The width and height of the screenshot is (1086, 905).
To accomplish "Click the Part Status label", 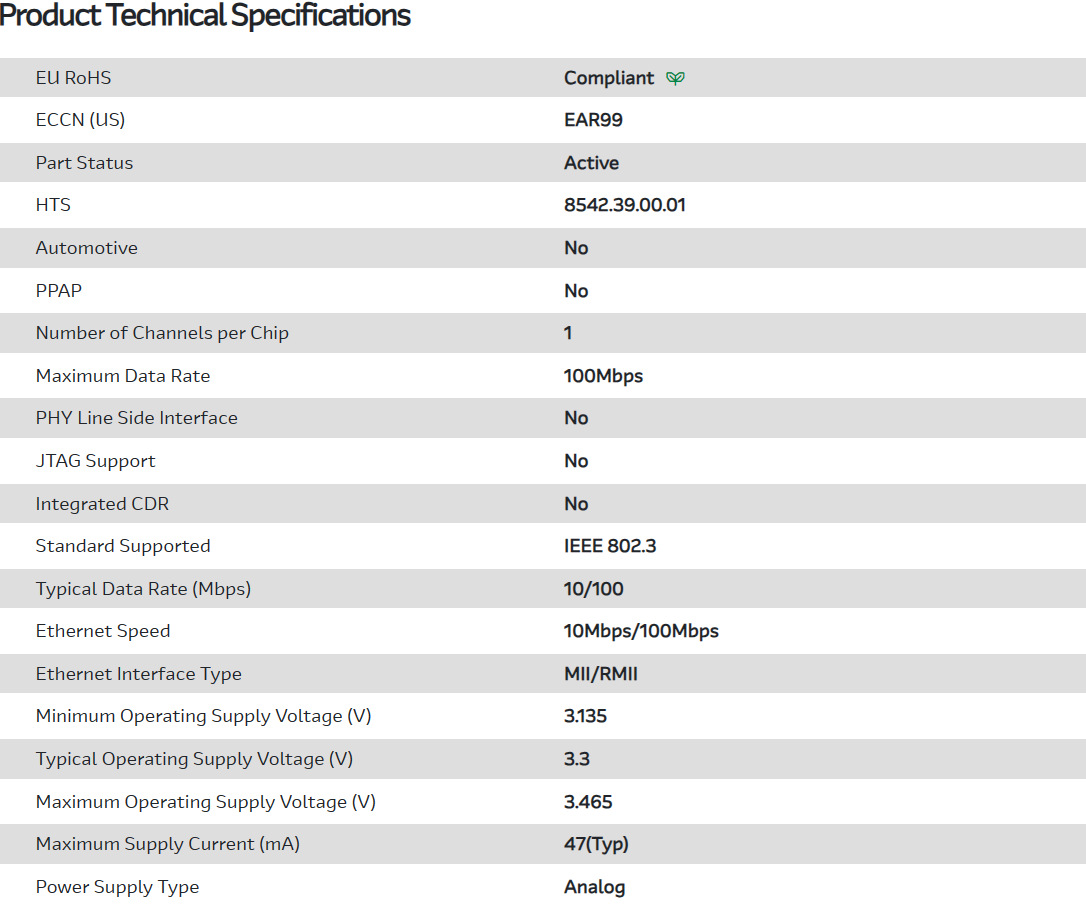I will [84, 163].
